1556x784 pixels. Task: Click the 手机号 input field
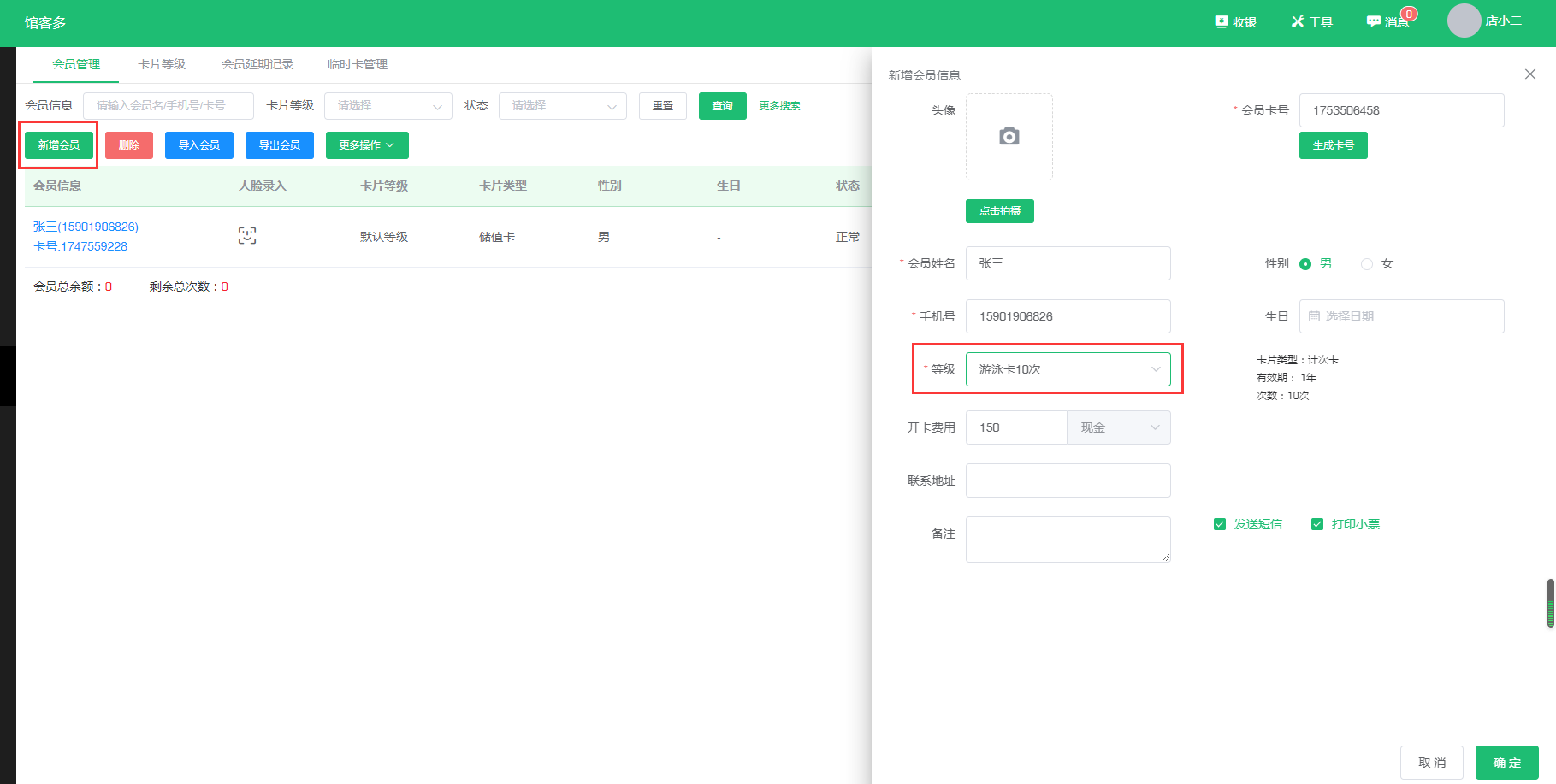pyautogui.click(x=1068, y=316)
